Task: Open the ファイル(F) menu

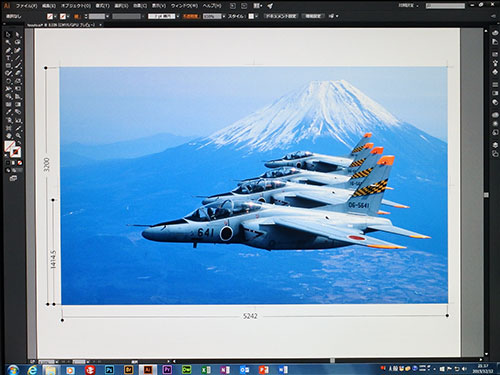Action: point(27,6)
